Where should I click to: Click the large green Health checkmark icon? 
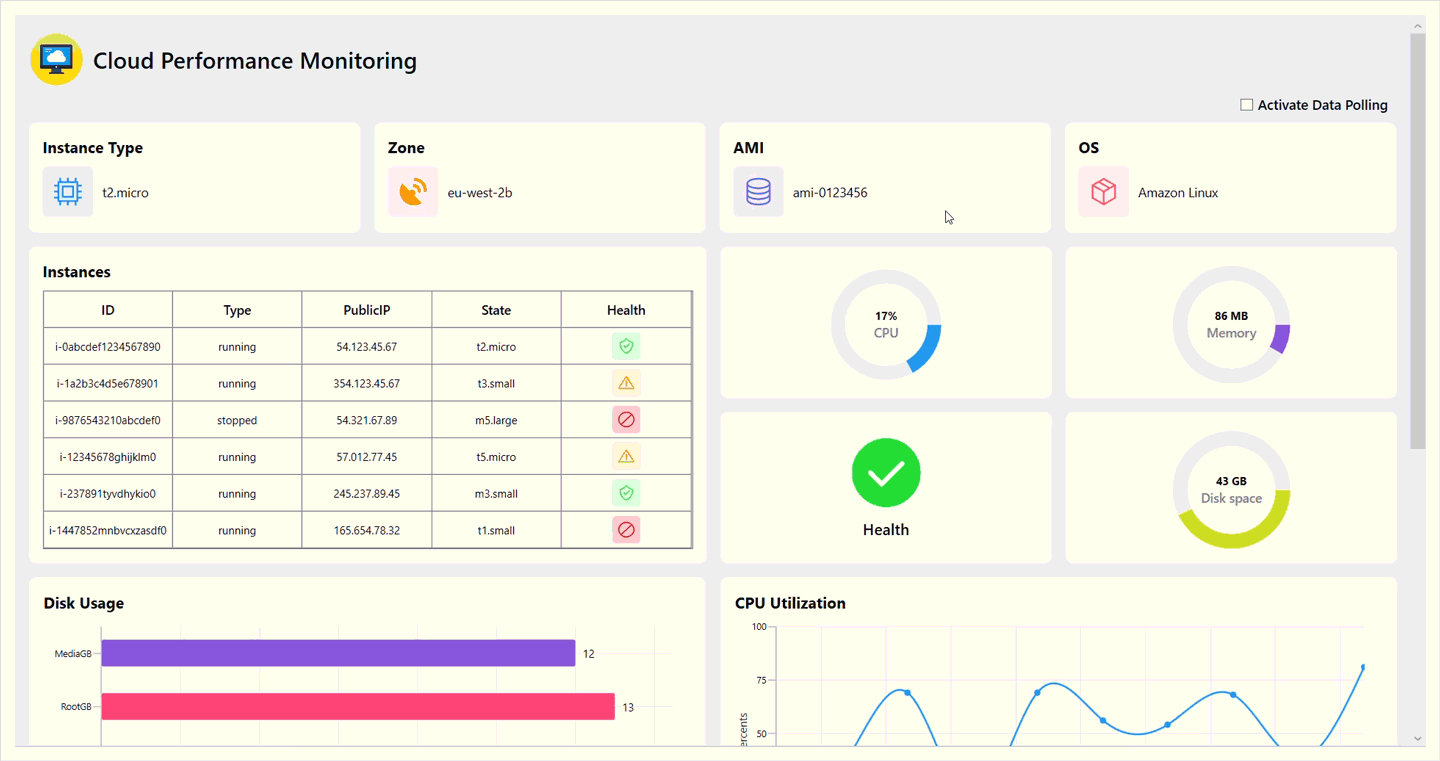886,473
